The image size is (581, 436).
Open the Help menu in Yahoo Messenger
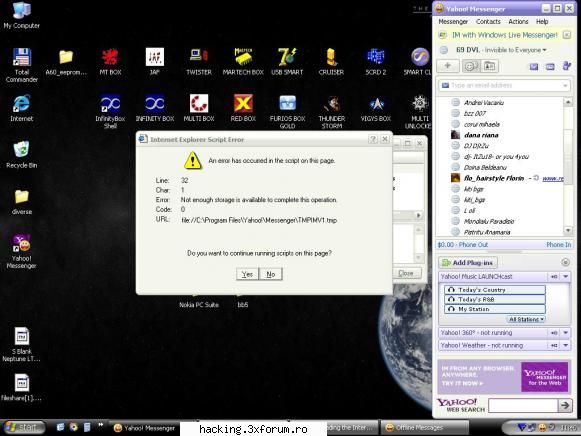pyautogui.click(x=542, y=21)
